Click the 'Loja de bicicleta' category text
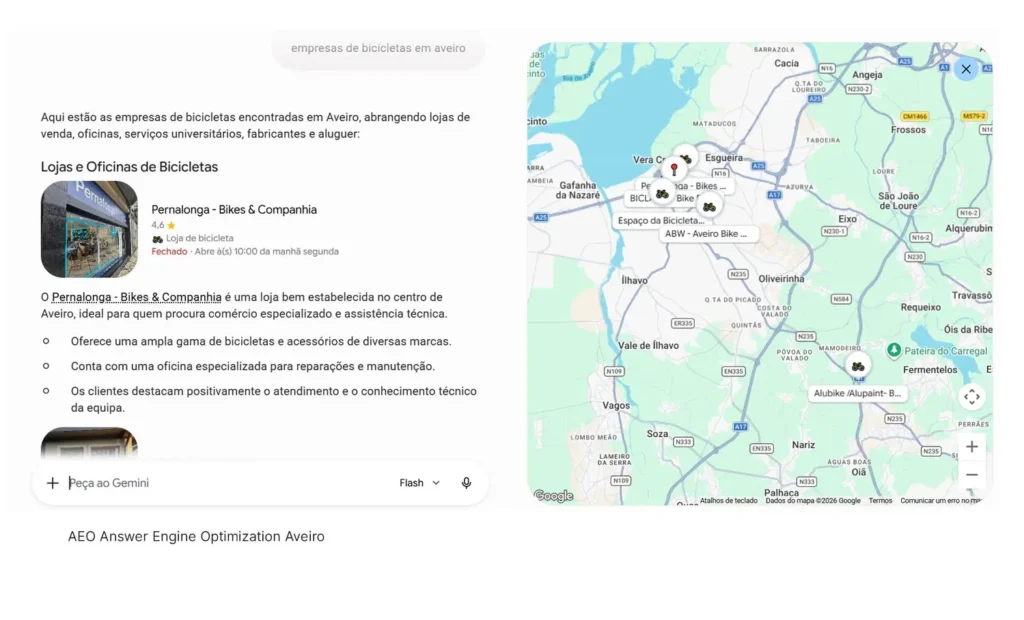Viewport: 1024px width, 620px height. tap(199, 238)
